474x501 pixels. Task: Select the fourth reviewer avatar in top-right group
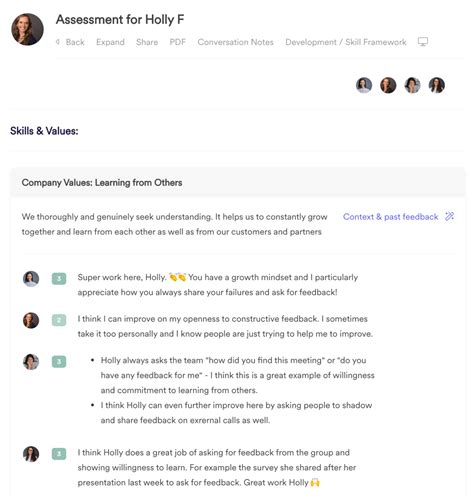[437, 85]
